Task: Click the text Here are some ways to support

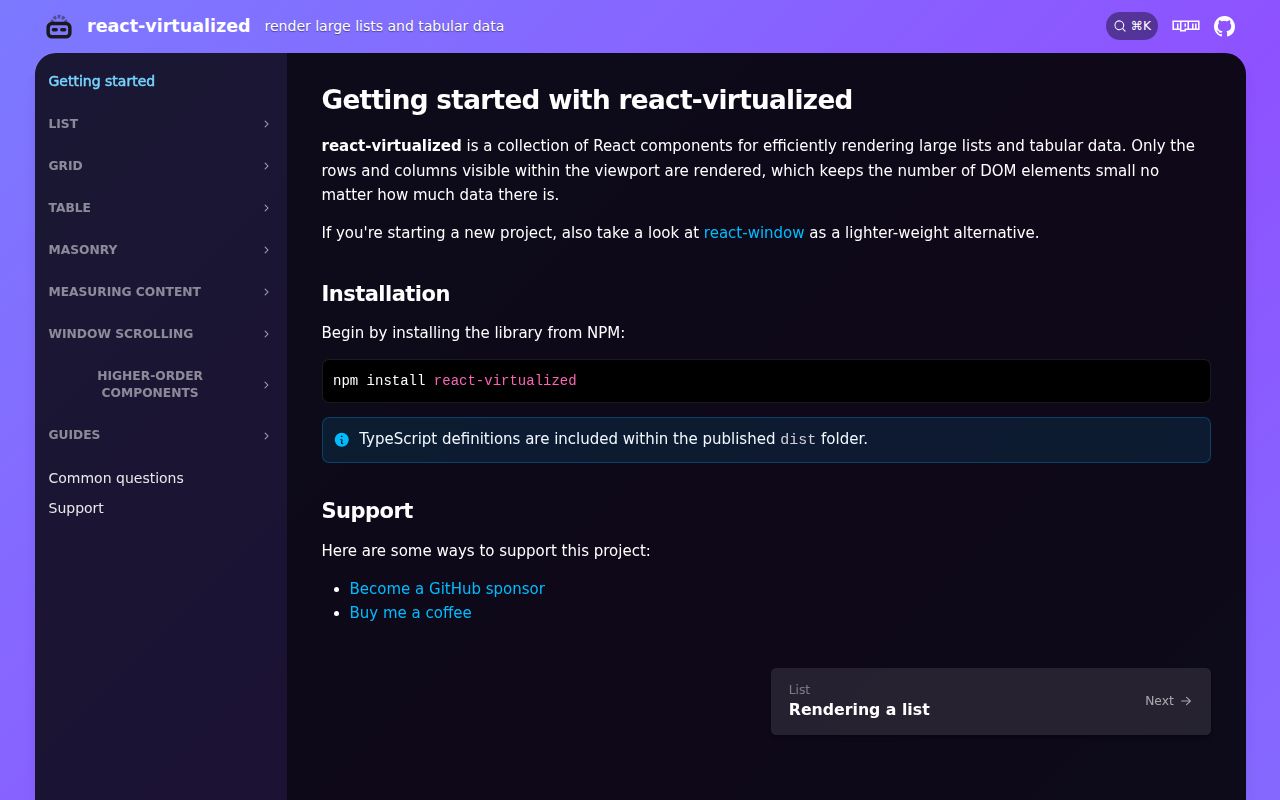Action: (x=486, y=551)
